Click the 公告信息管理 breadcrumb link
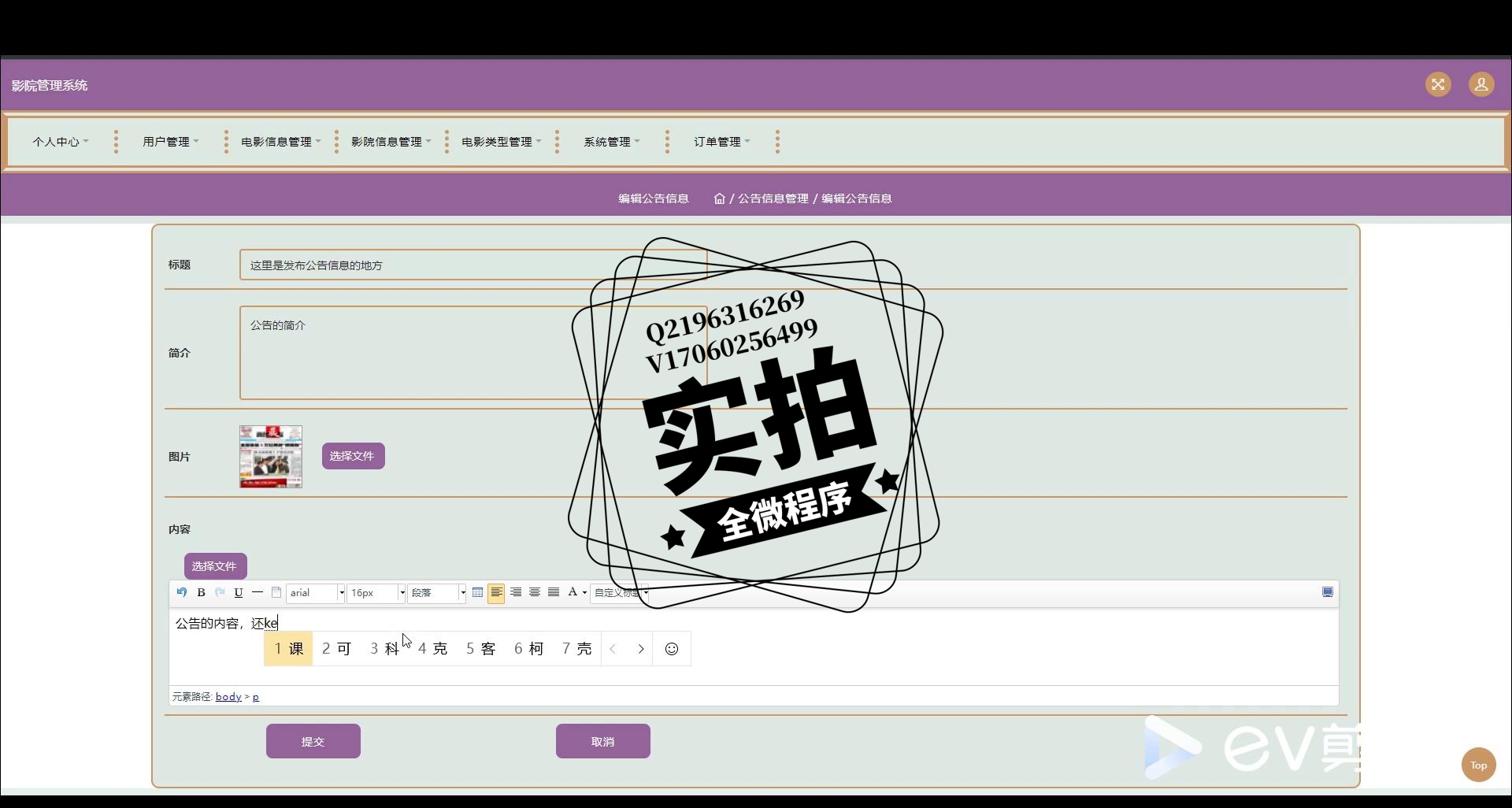 tap(773, 198)
